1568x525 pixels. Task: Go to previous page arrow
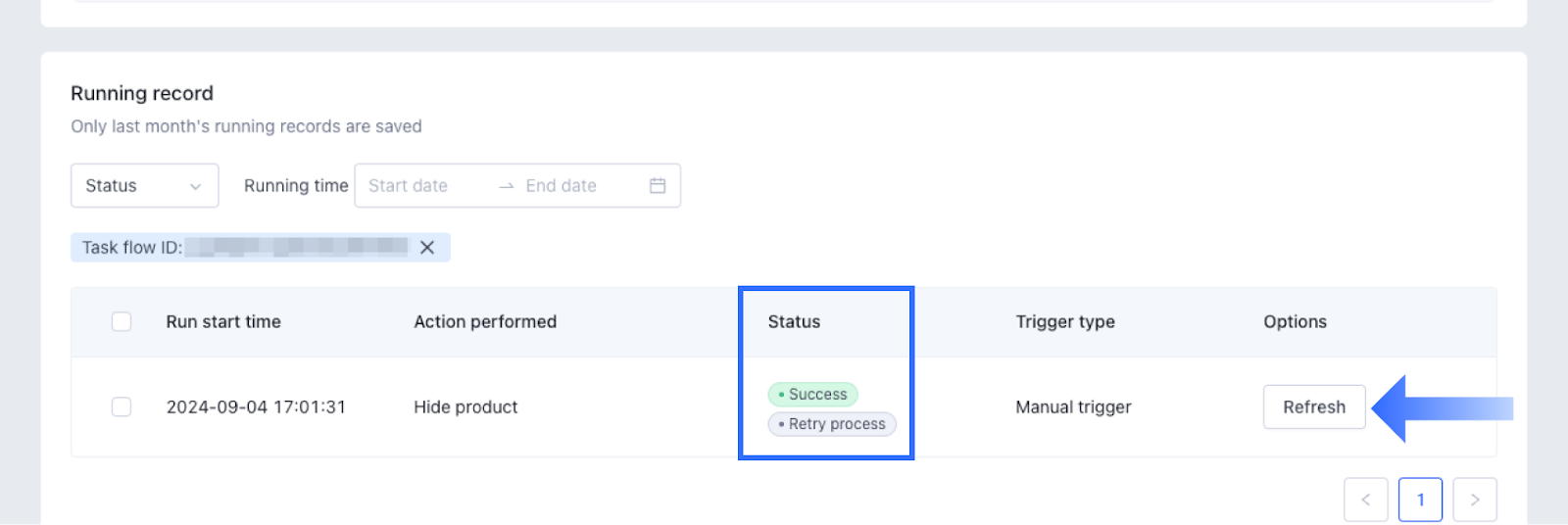(x=1365, y=500)
